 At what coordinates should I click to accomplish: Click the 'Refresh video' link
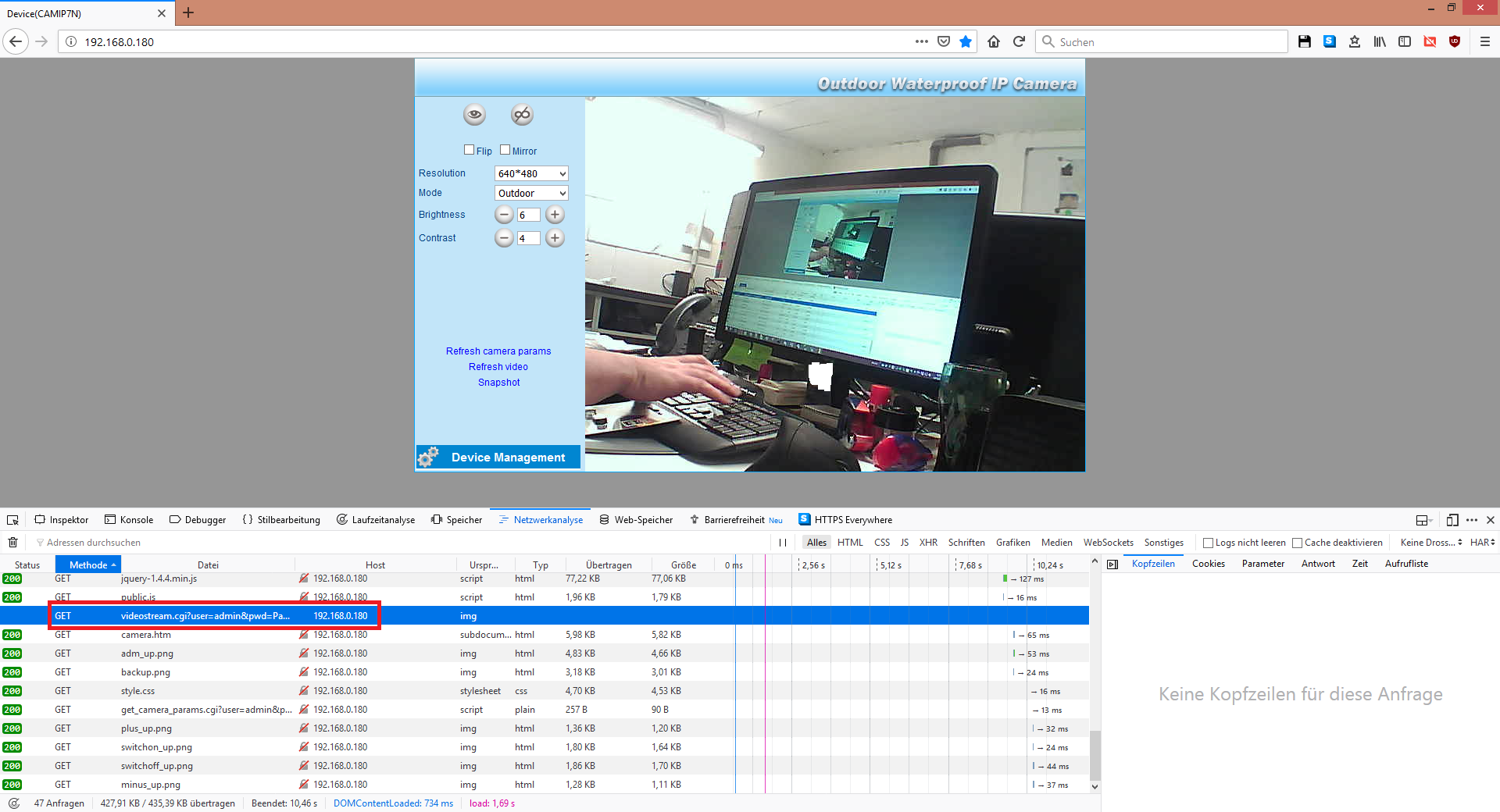point(498,367)
